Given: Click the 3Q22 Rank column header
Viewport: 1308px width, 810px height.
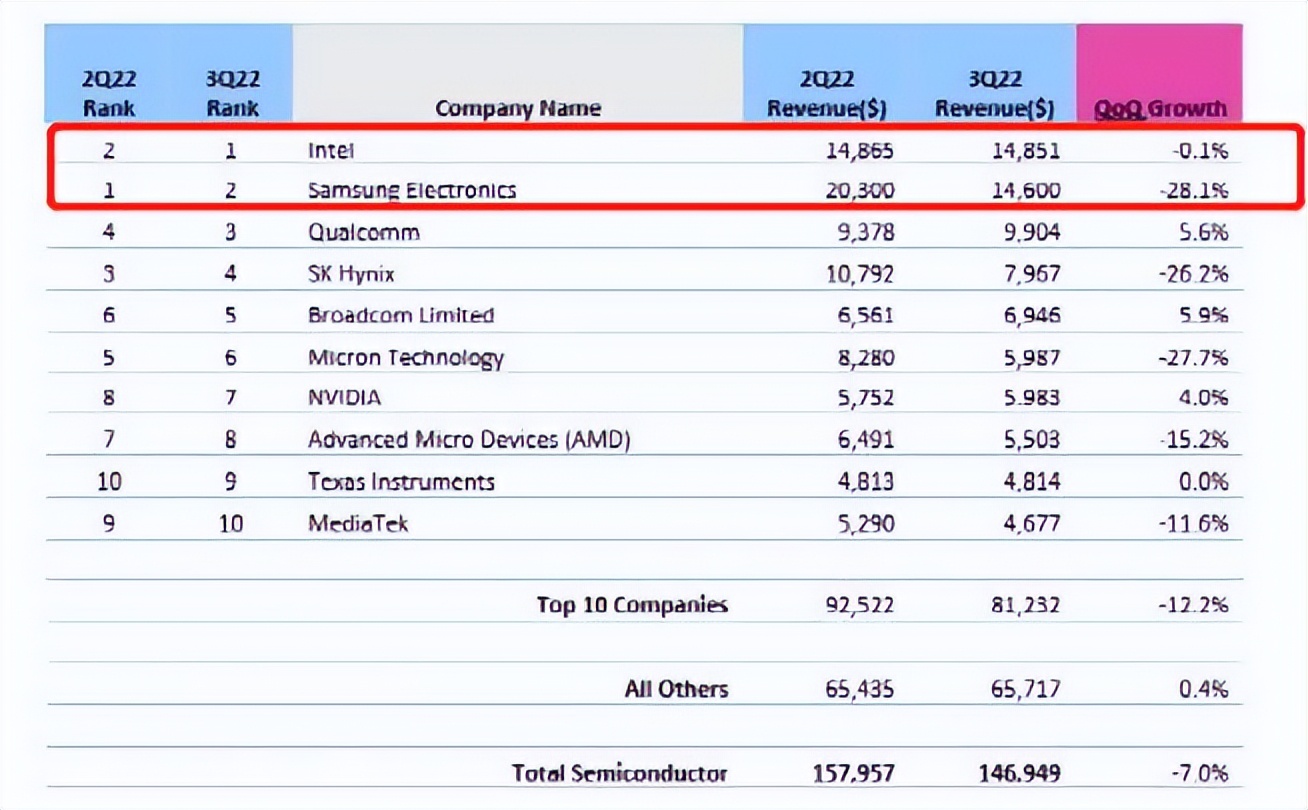Looking at the screenshot, I should click(233, 94).
